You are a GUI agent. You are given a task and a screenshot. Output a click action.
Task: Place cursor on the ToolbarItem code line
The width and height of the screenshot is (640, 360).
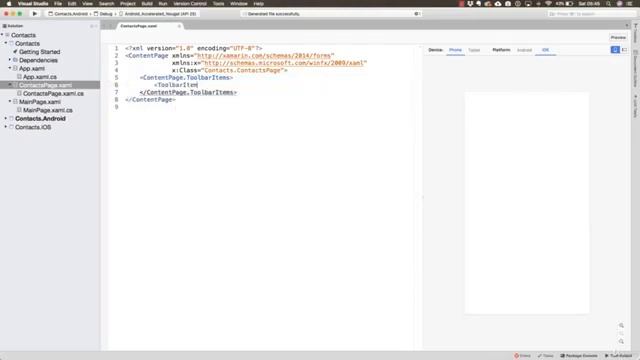click(176, 85)
